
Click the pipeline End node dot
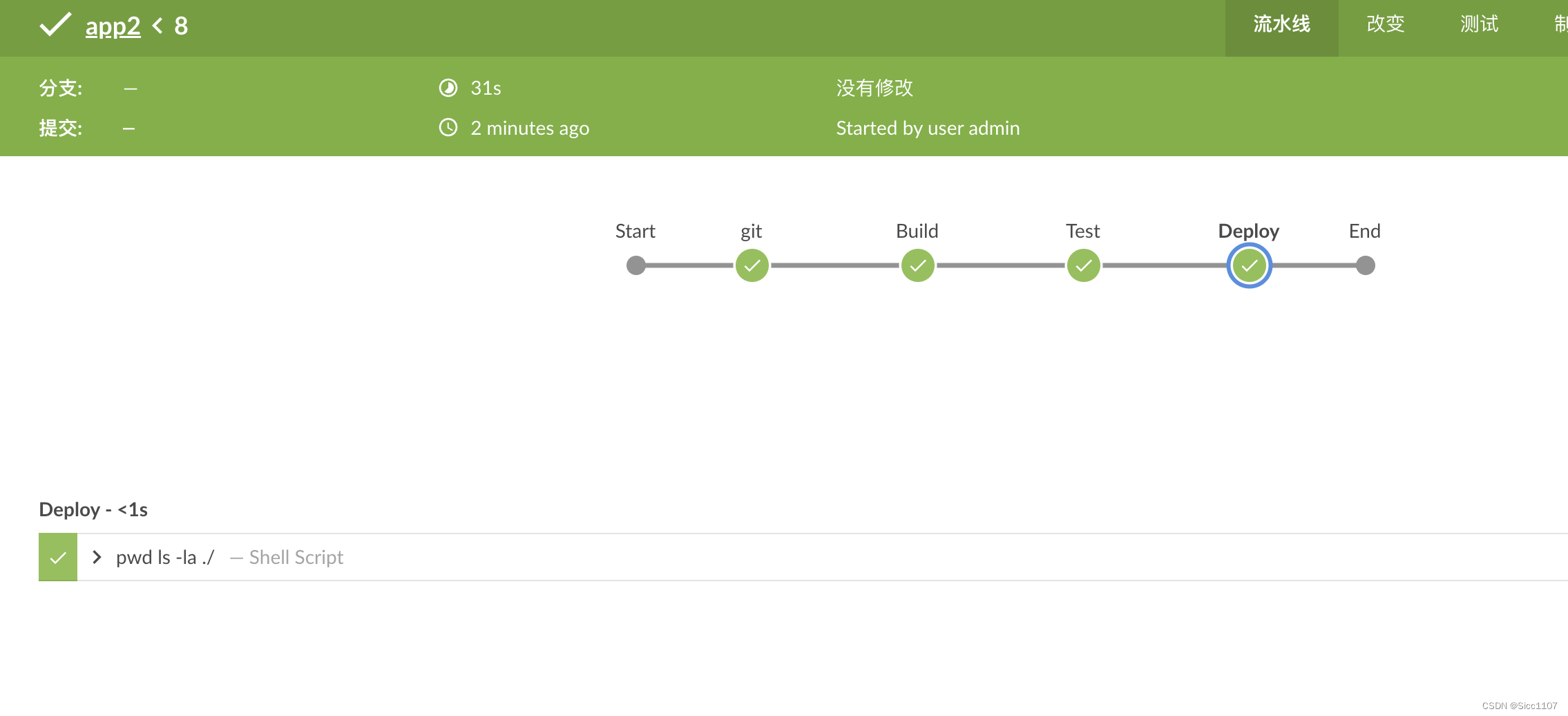1365,265
